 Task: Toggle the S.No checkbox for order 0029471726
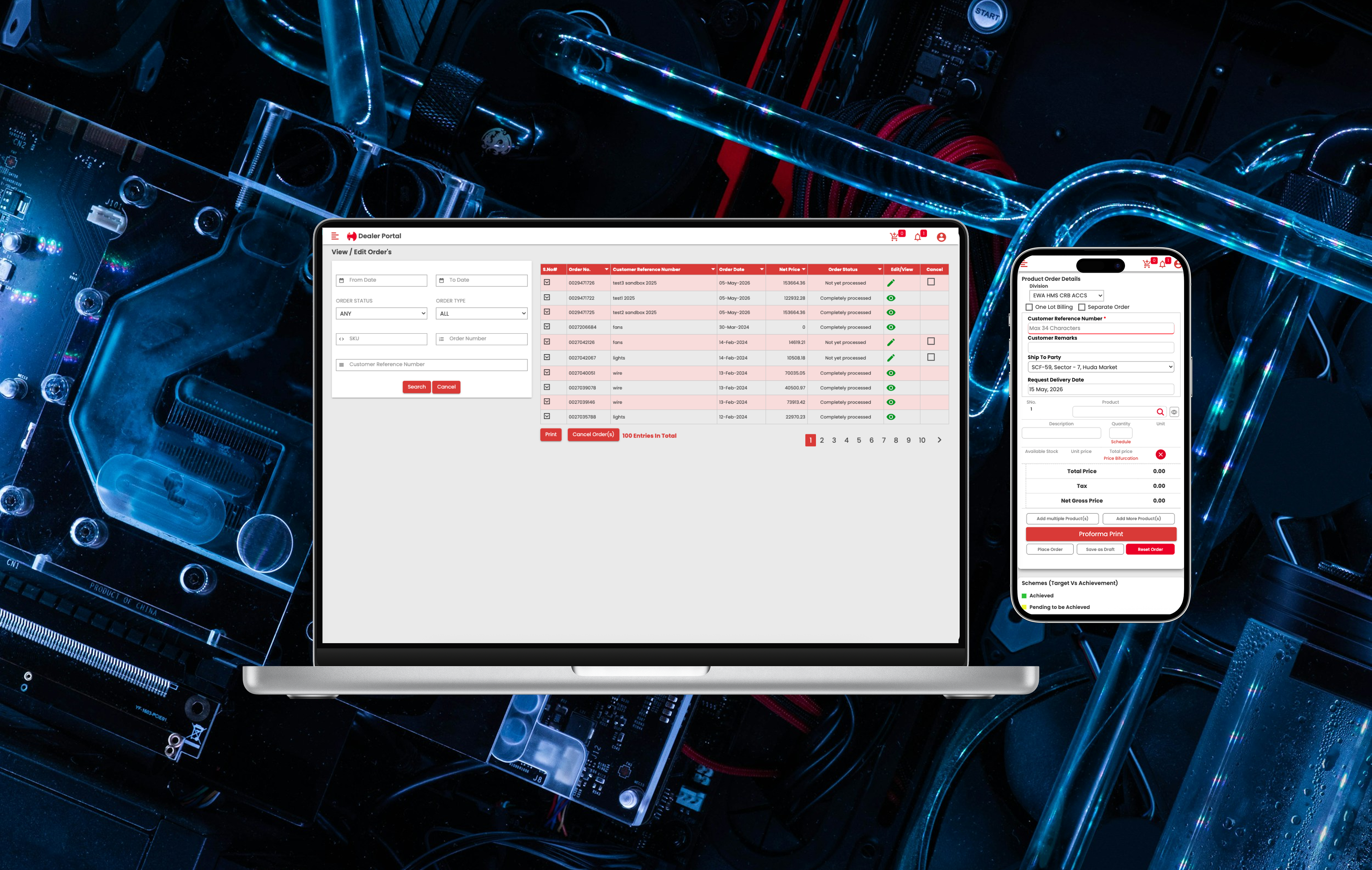[x=547, y=282]
